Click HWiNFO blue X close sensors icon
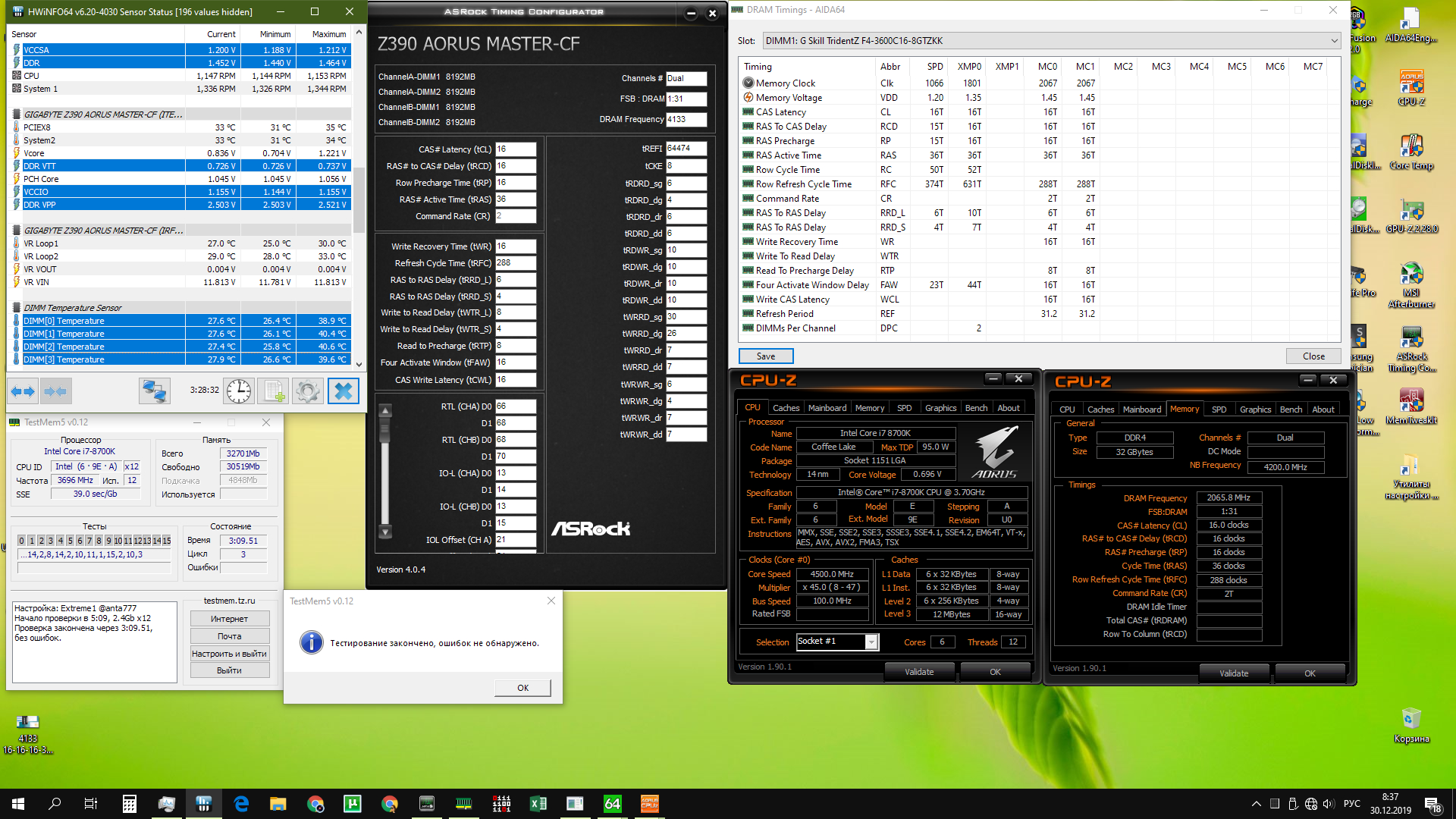 pos(343,391)
